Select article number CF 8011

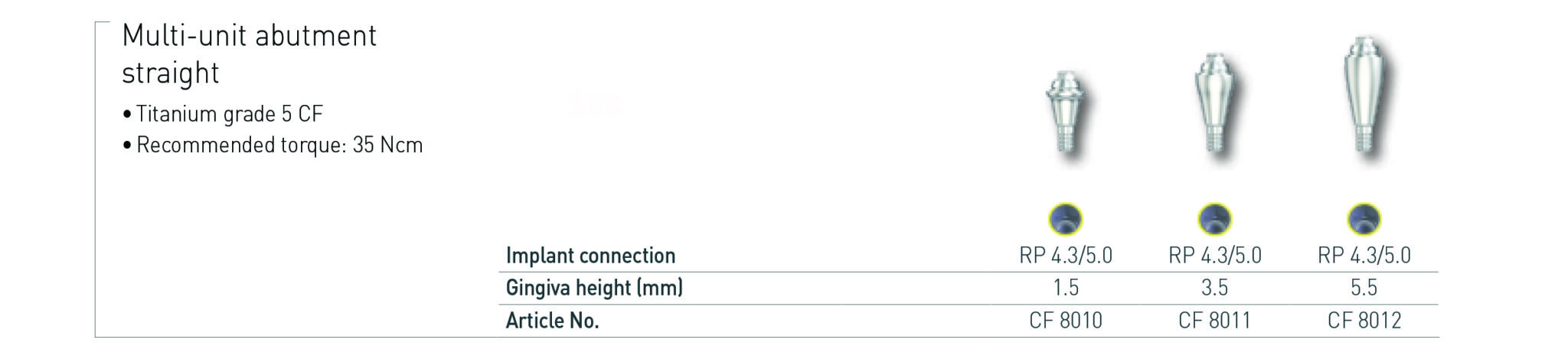point(1214,321)
